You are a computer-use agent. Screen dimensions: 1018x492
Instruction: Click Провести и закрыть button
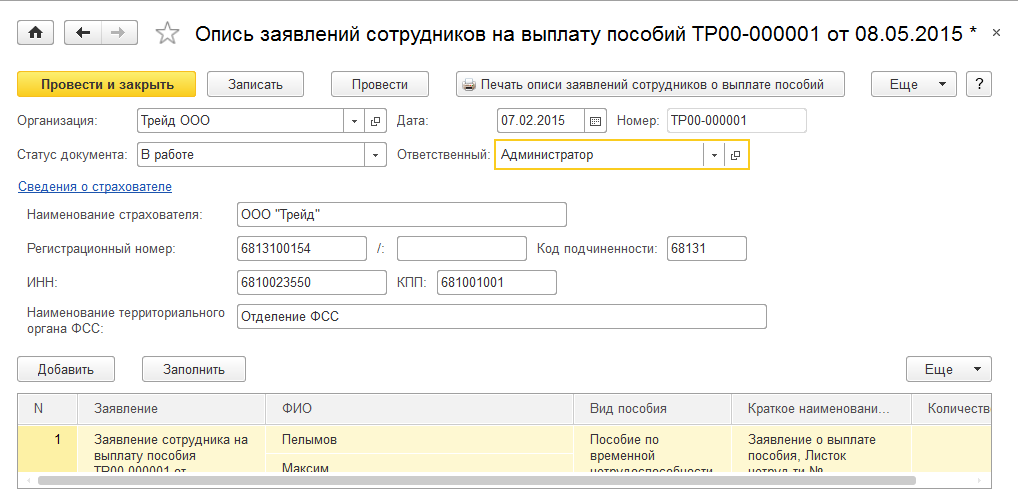pyautogui.click(x=108, y=84)
